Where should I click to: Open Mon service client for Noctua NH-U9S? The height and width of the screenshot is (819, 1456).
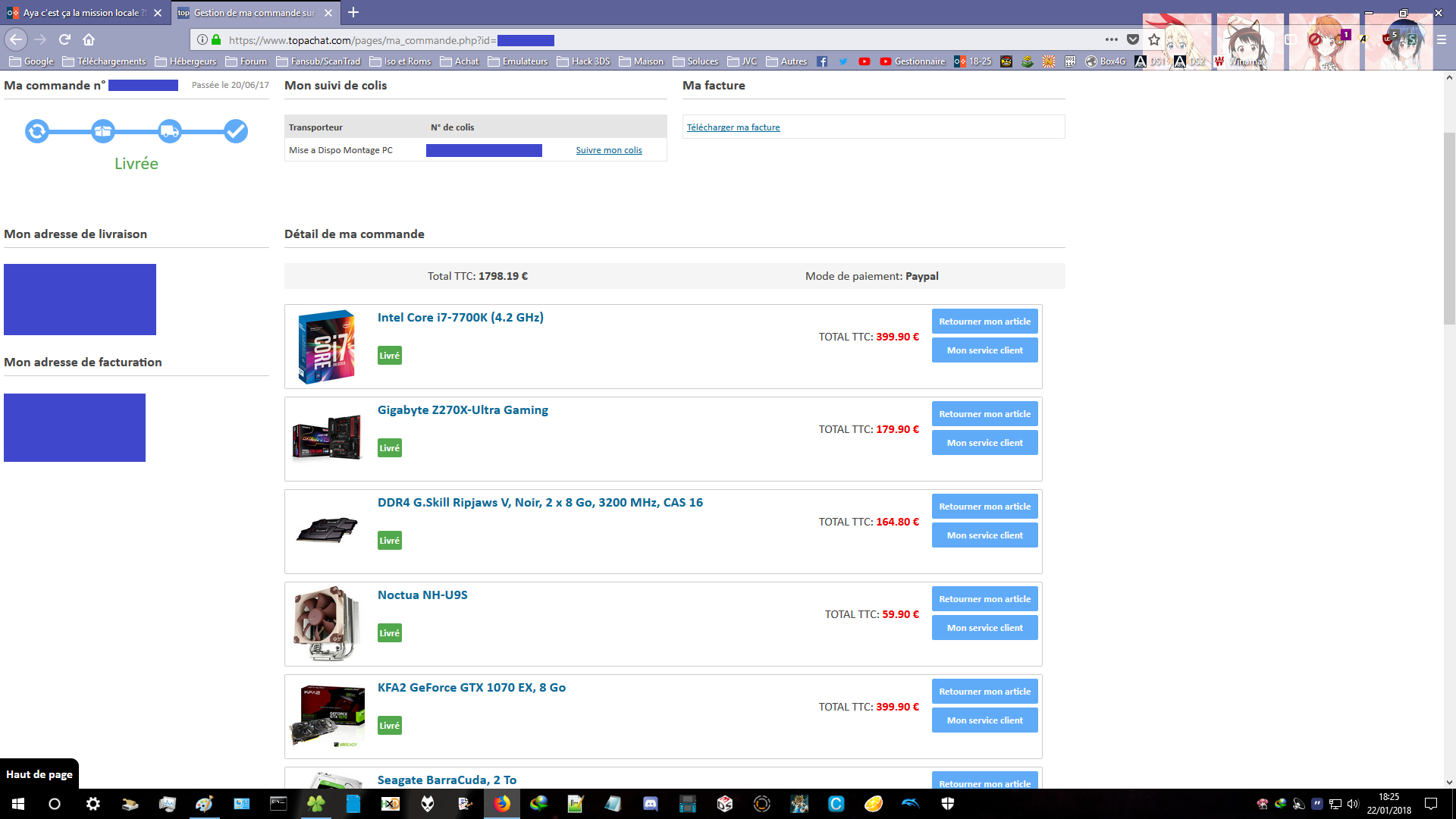[x=984, y=628]
